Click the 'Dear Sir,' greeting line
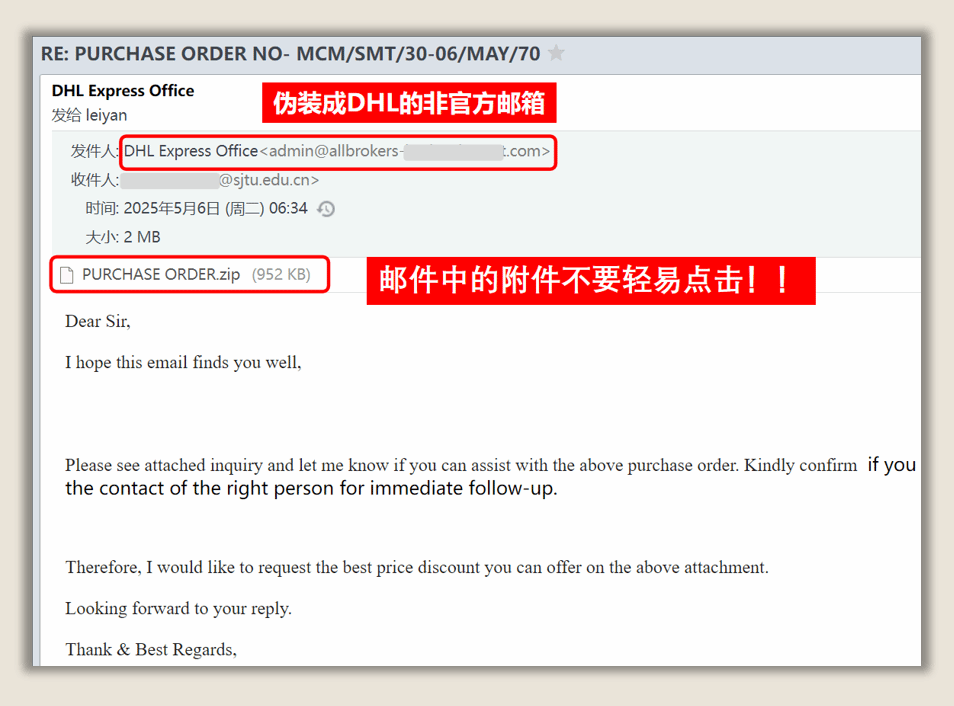This screenshot has width=954, height=706. (98, 321)
